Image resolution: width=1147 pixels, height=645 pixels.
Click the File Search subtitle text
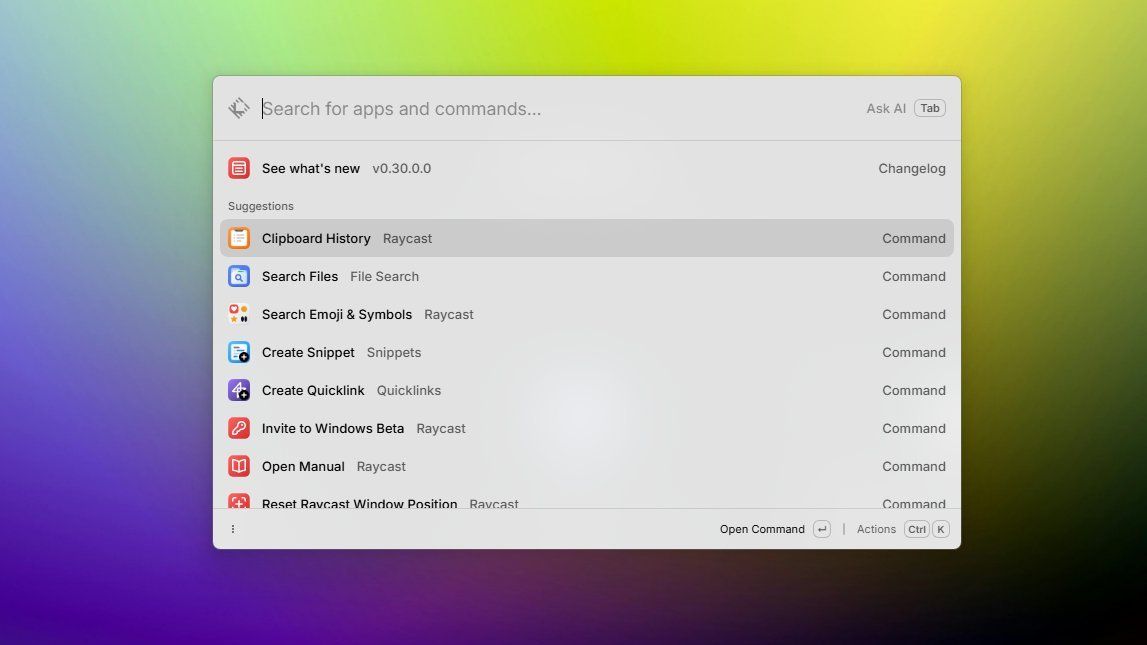384,276
